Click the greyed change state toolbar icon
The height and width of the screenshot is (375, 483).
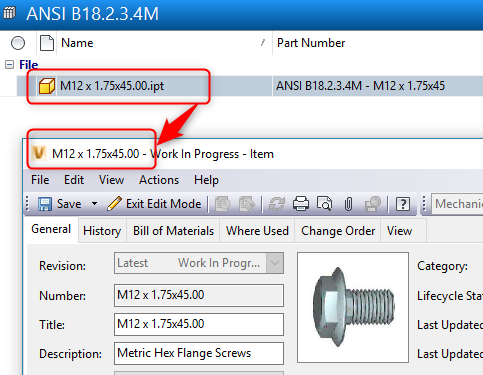[x=223, y=204]
